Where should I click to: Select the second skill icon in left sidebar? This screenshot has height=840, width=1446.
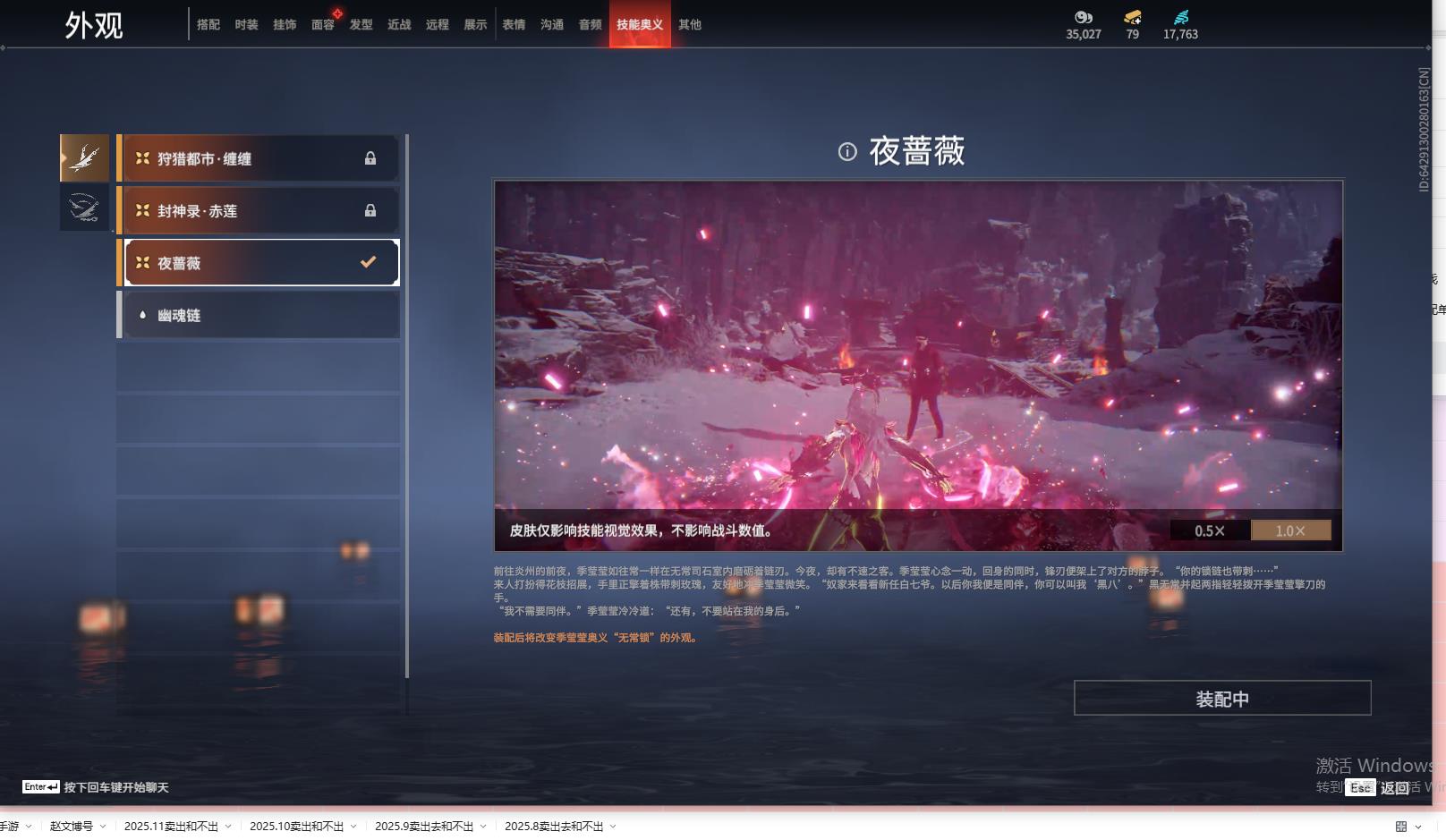84,208
